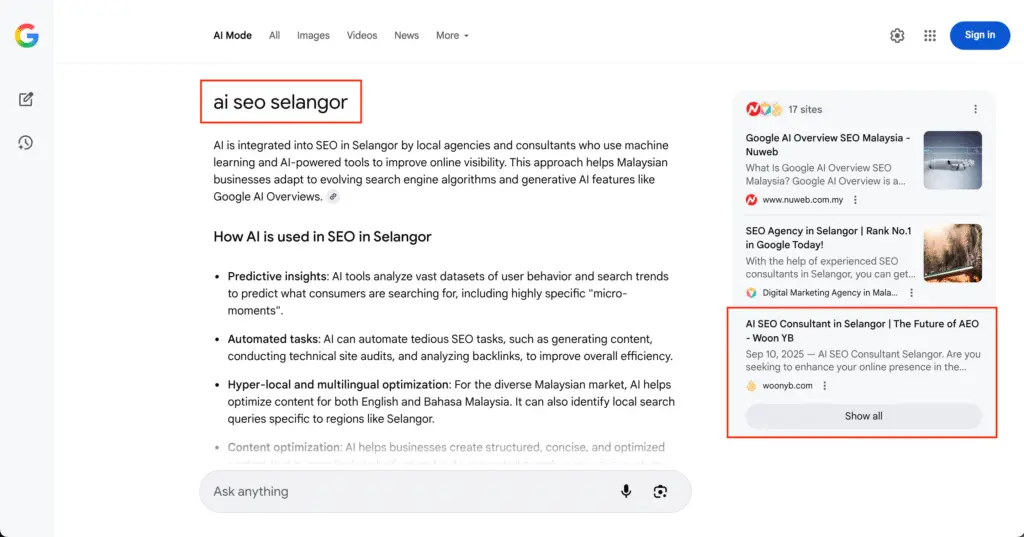The image size is (1024, 537).
Task: Open Google AI Overview SEO Malaysia - Nuweb link
Action: pos(827,144)
